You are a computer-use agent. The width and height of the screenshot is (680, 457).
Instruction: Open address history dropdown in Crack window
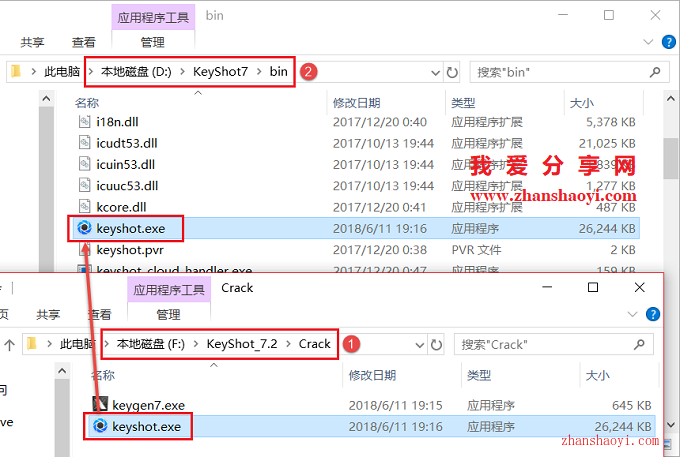(419, 345)
